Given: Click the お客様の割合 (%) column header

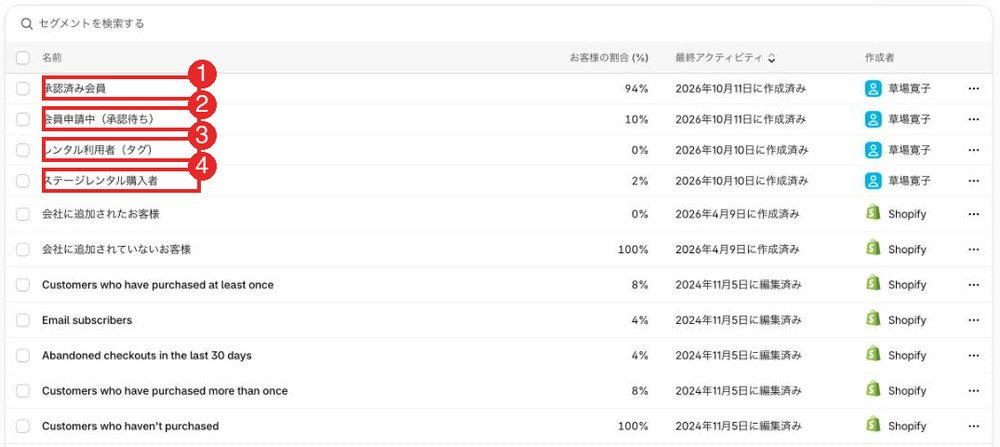Looking at the screenshot, I should [x=608, y=58].
